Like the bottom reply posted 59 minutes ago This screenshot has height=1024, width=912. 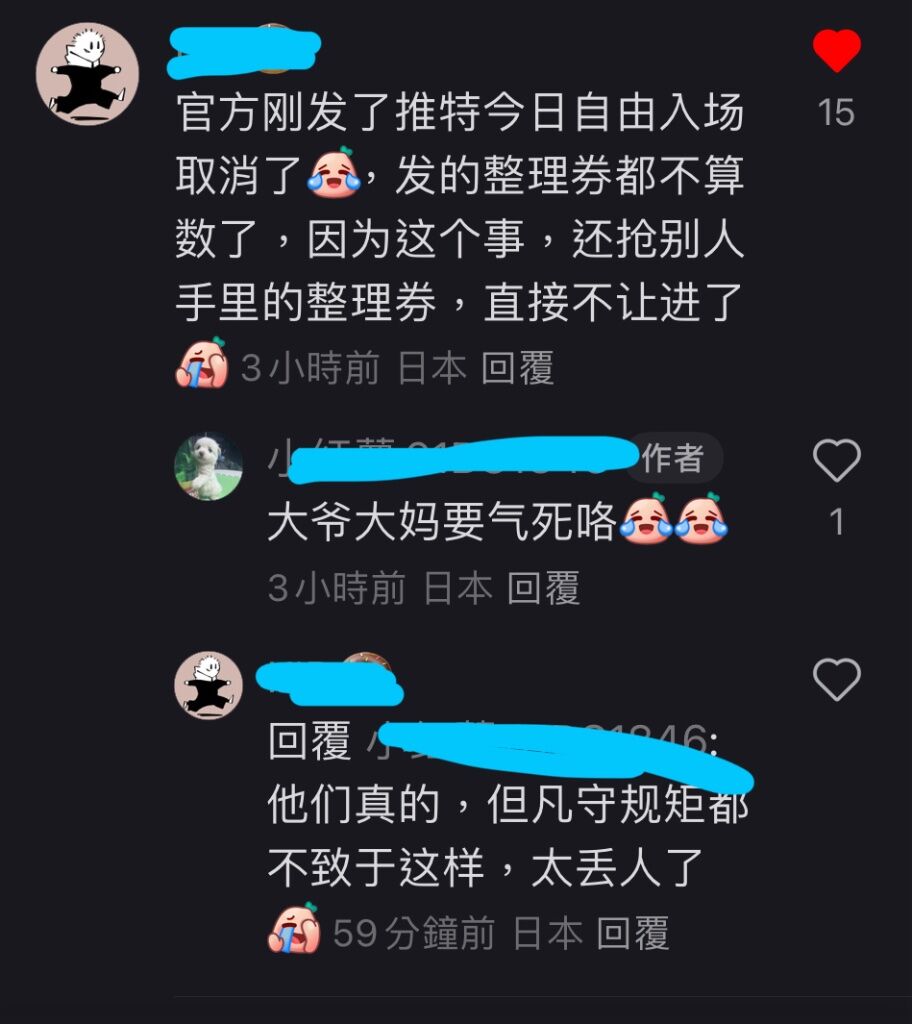[836, 679]
